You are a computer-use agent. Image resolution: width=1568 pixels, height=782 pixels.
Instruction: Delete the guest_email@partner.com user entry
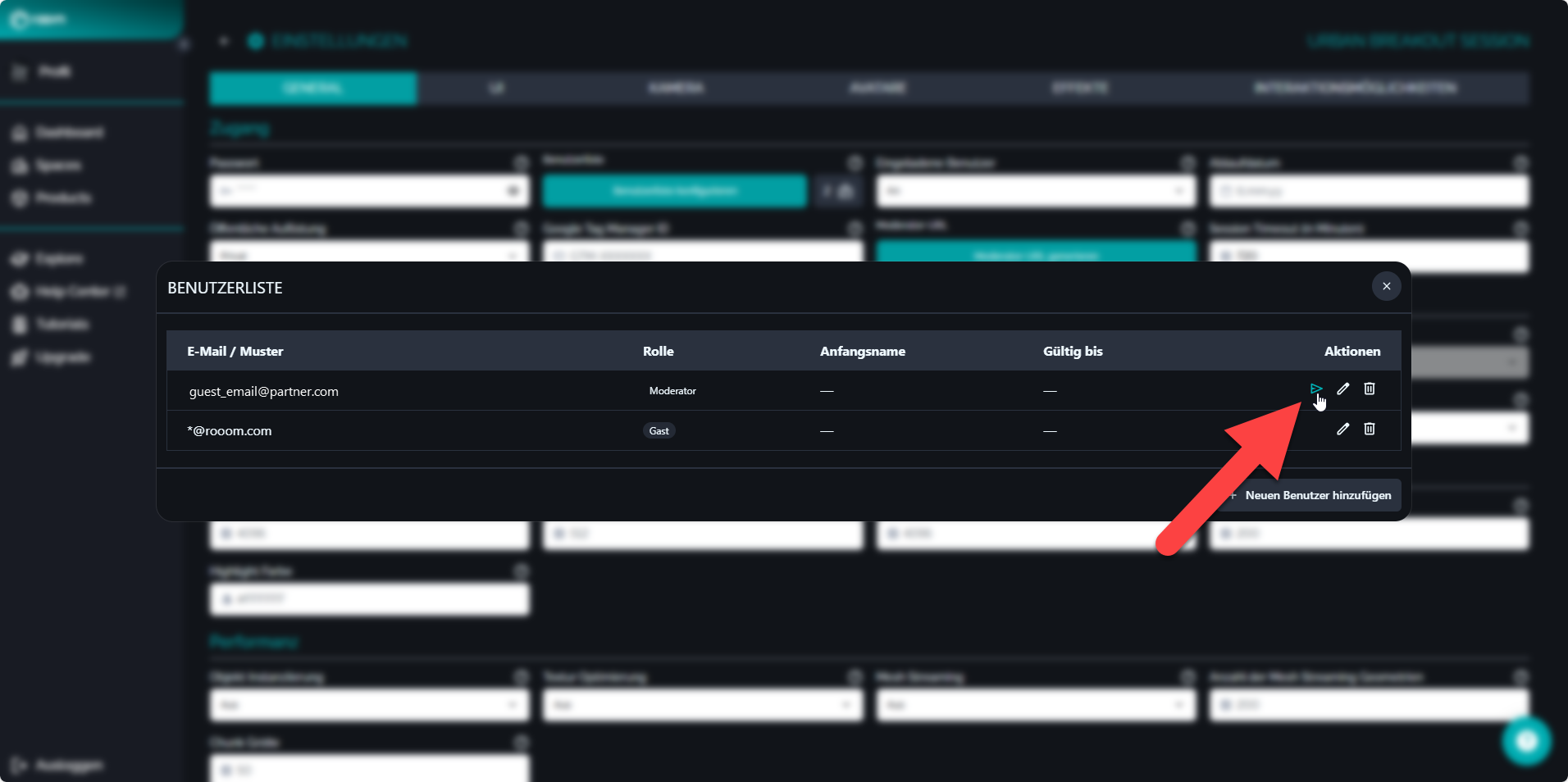point(1369,389)
